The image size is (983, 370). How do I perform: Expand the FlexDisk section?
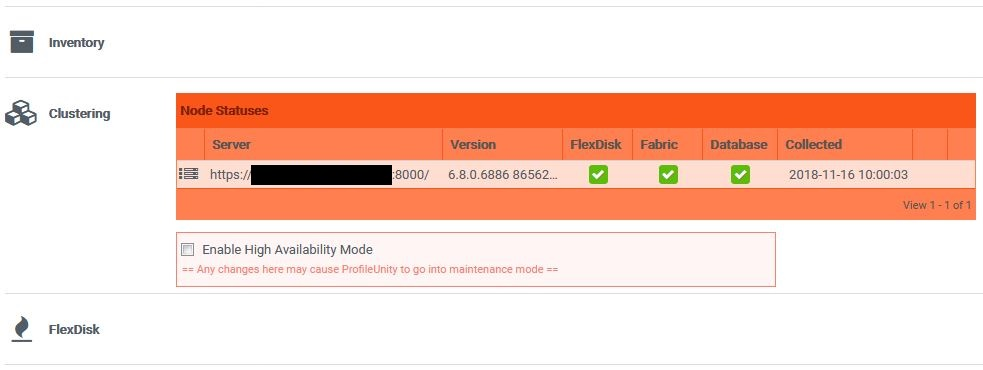(74, 329)
